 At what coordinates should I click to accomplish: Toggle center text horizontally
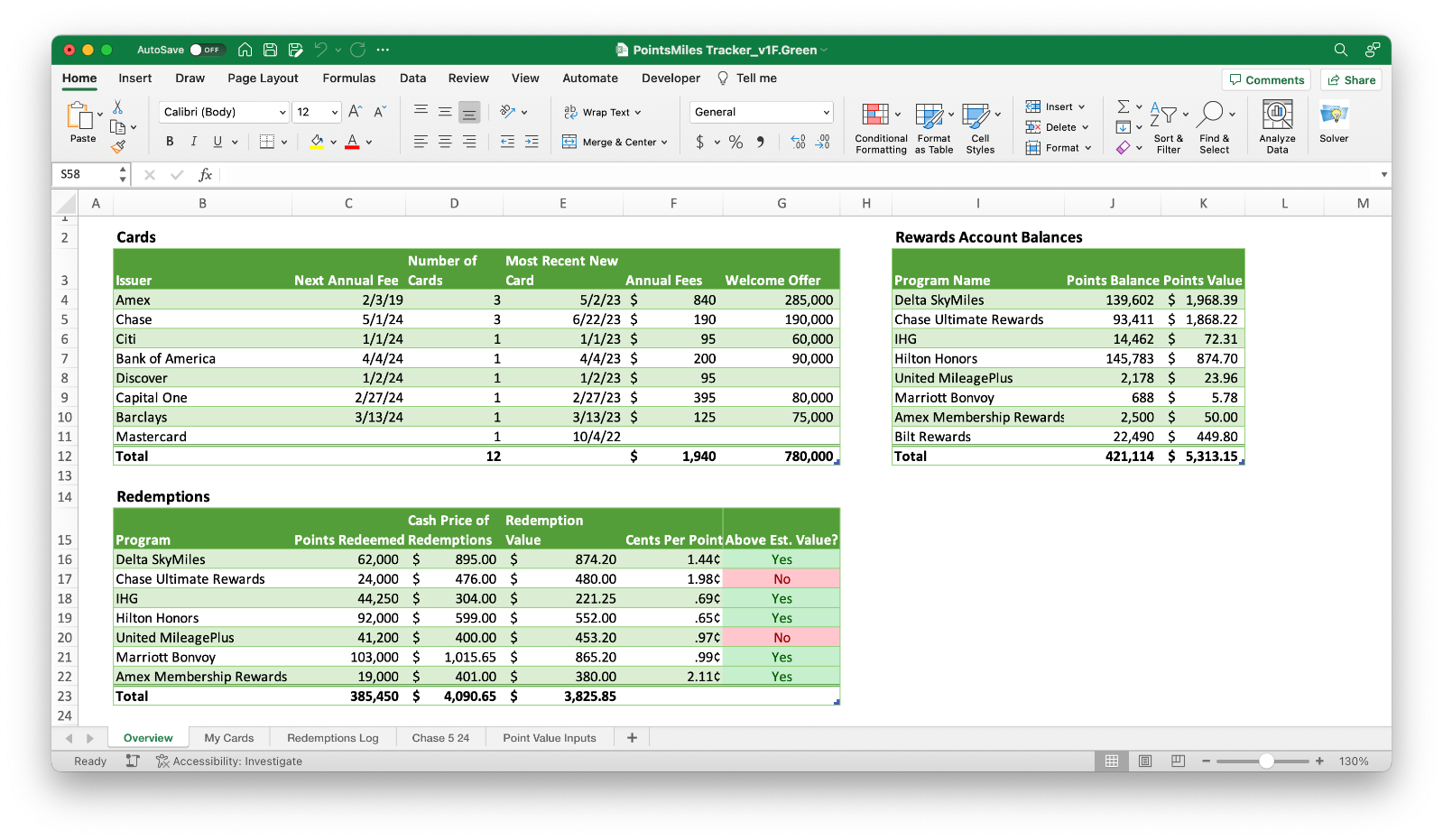pyautogui.click(x=445, y=142)
